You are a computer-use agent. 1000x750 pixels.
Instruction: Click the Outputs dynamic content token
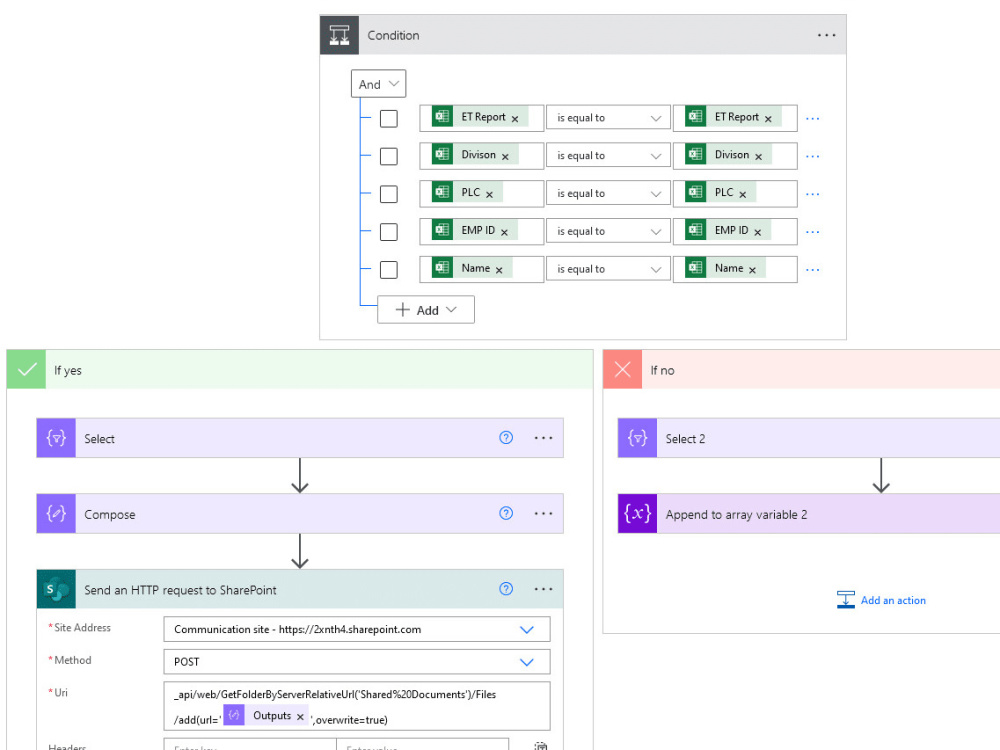(265, 716)
